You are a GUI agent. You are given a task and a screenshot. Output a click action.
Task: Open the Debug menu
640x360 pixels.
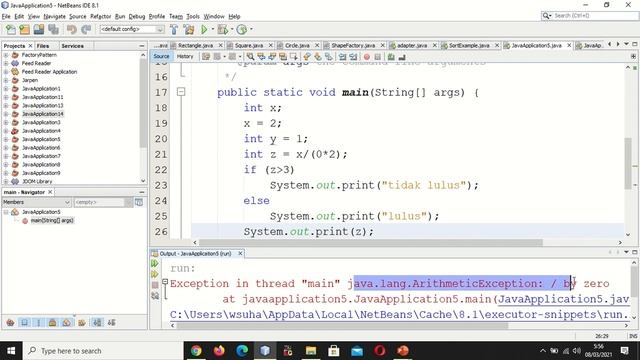click(137, 16)
